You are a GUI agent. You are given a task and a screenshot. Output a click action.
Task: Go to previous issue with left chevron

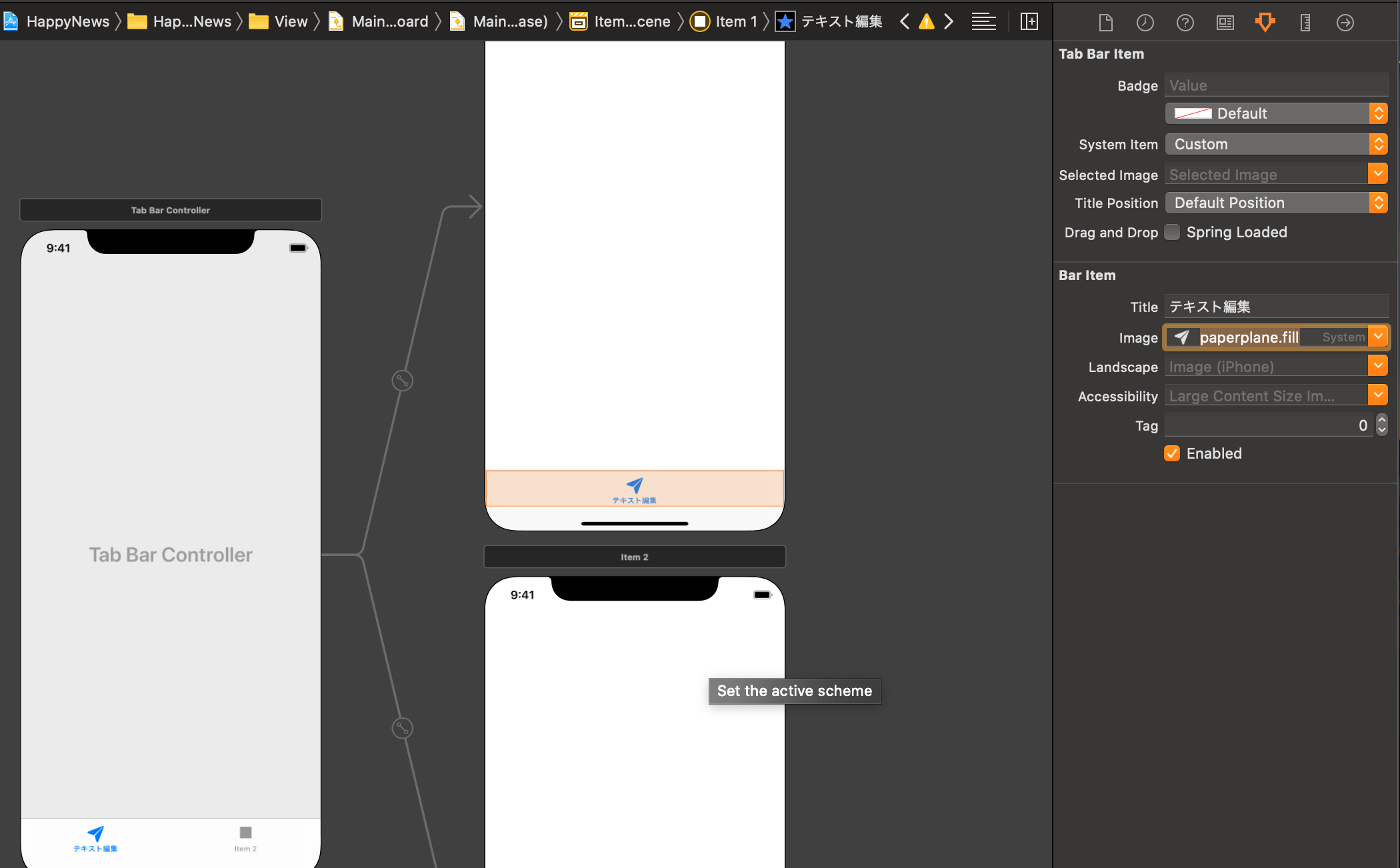(x=904, y=22)
